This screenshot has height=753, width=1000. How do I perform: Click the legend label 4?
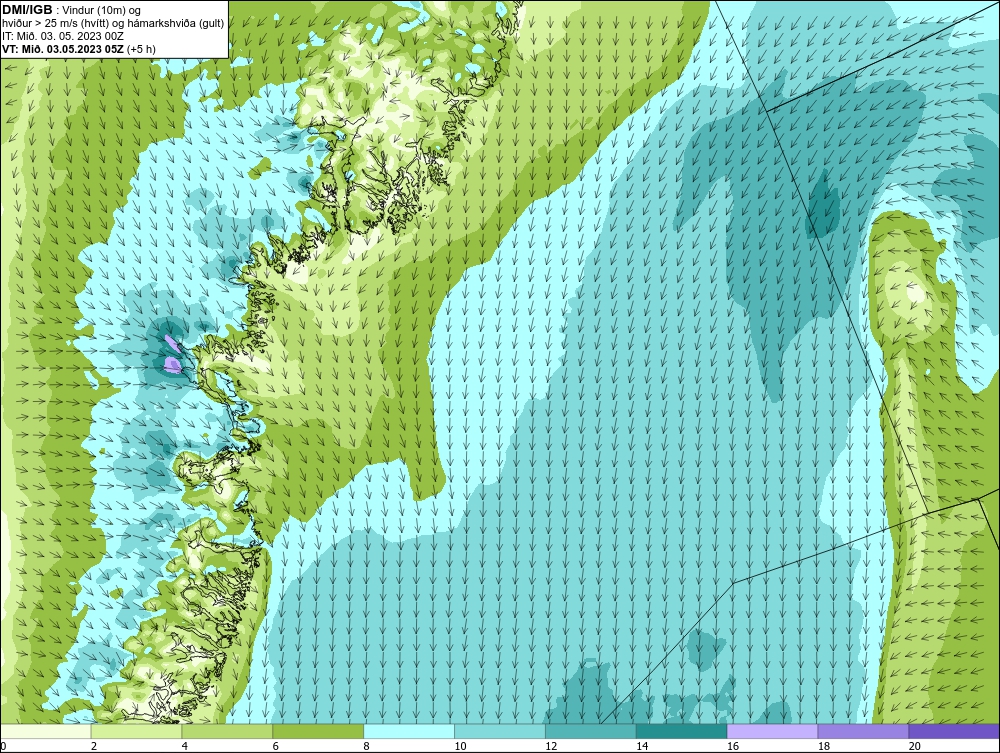[x=184, y=746]
